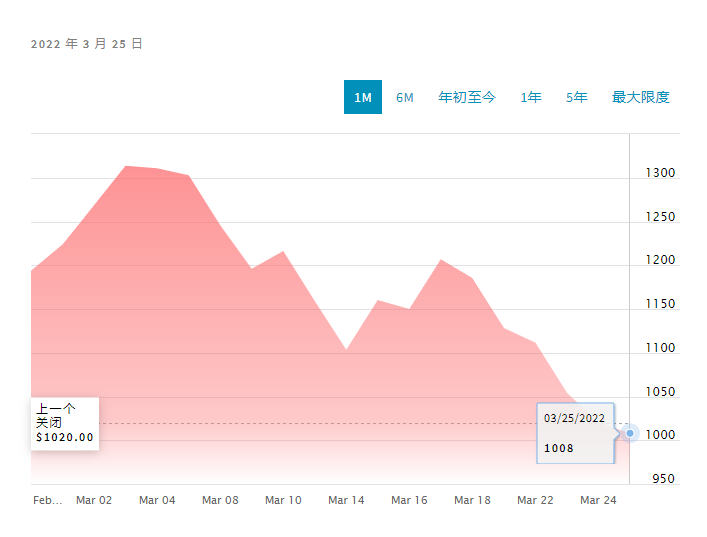Open the 最大限度 maximum range view
The width and height of the screenshot is (707, 537).
click(641, 97)
